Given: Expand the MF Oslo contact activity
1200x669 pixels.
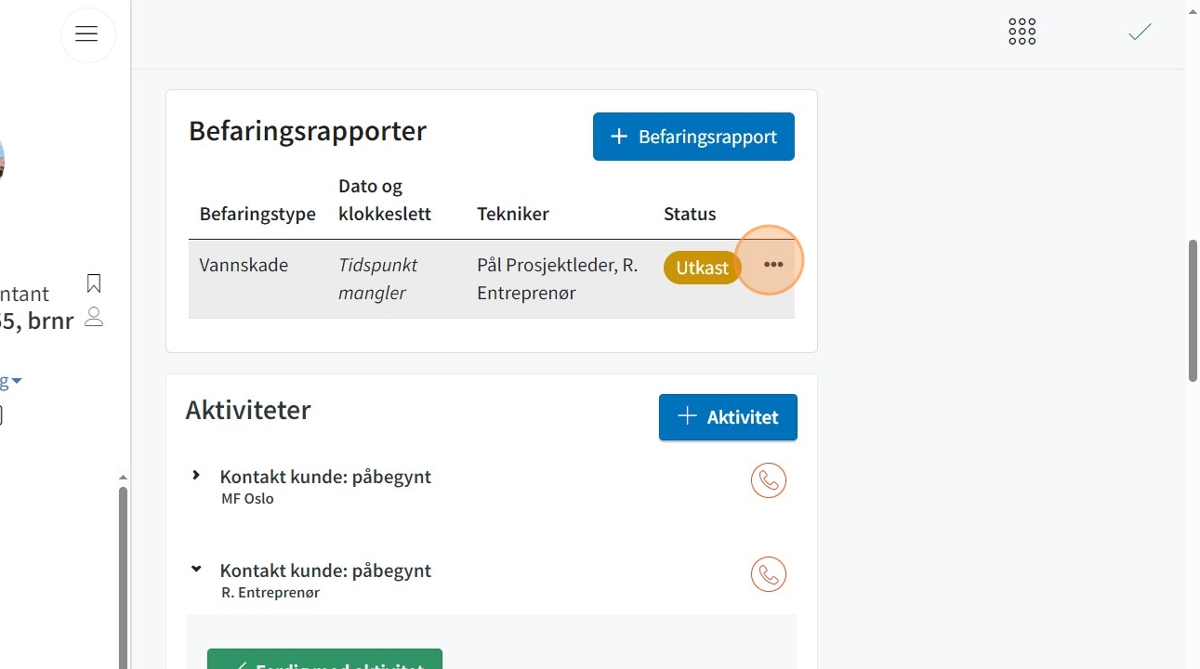Looking at the screenshot, I should point(196,475).
